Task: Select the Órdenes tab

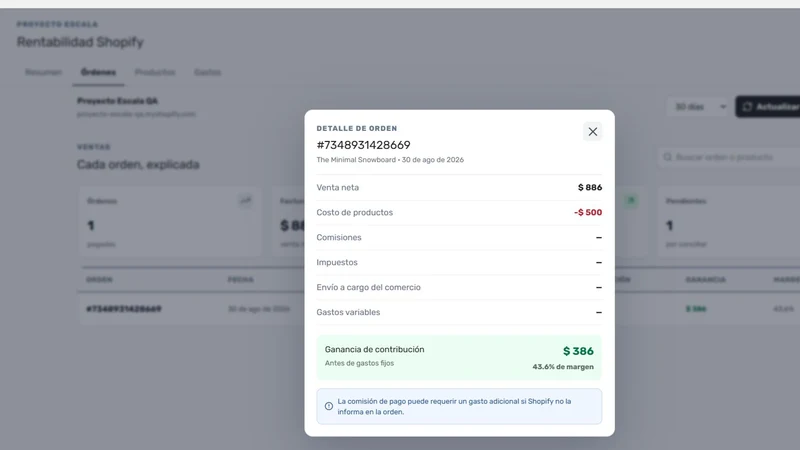Action: coord(98,72)
